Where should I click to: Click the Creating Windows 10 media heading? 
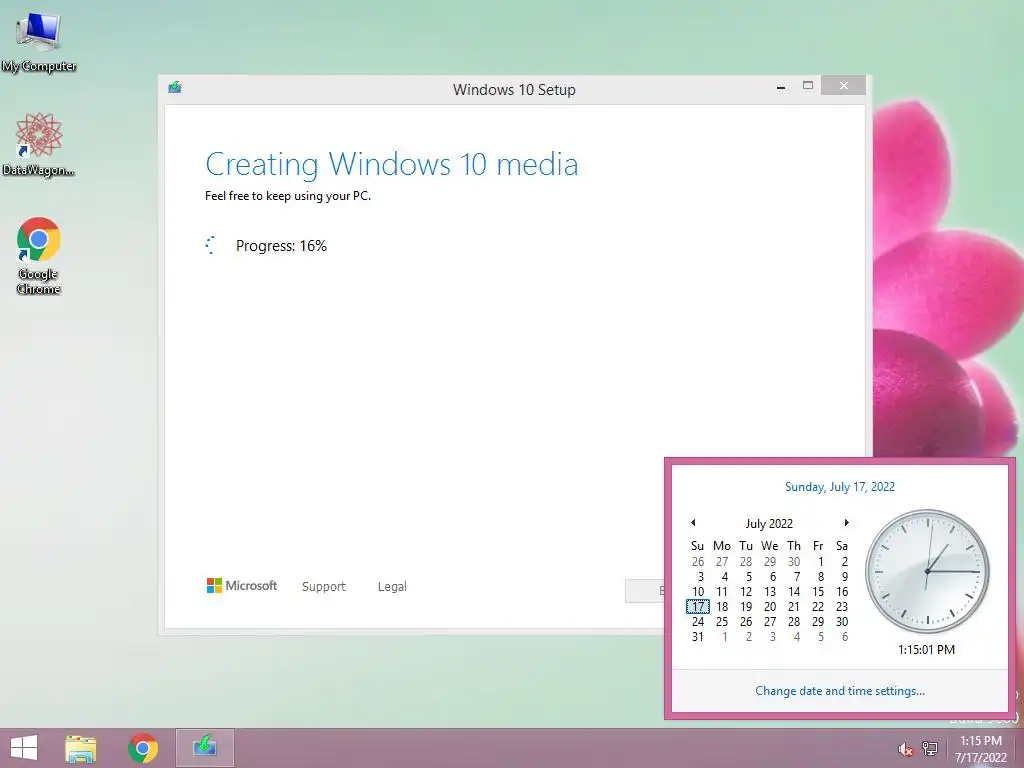coord(392,164)
